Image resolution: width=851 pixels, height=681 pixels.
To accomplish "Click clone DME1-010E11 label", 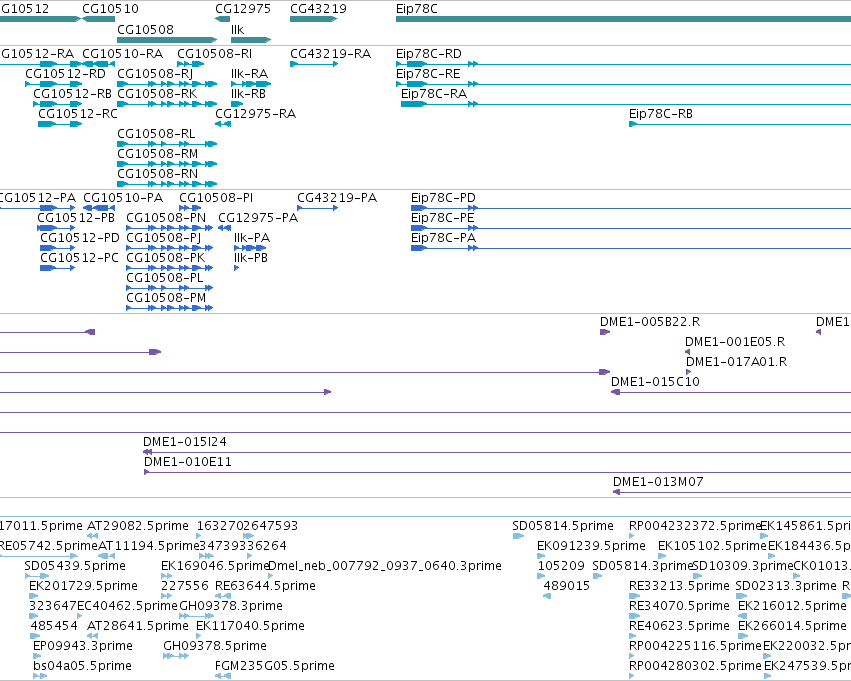I will click(188, 462).
